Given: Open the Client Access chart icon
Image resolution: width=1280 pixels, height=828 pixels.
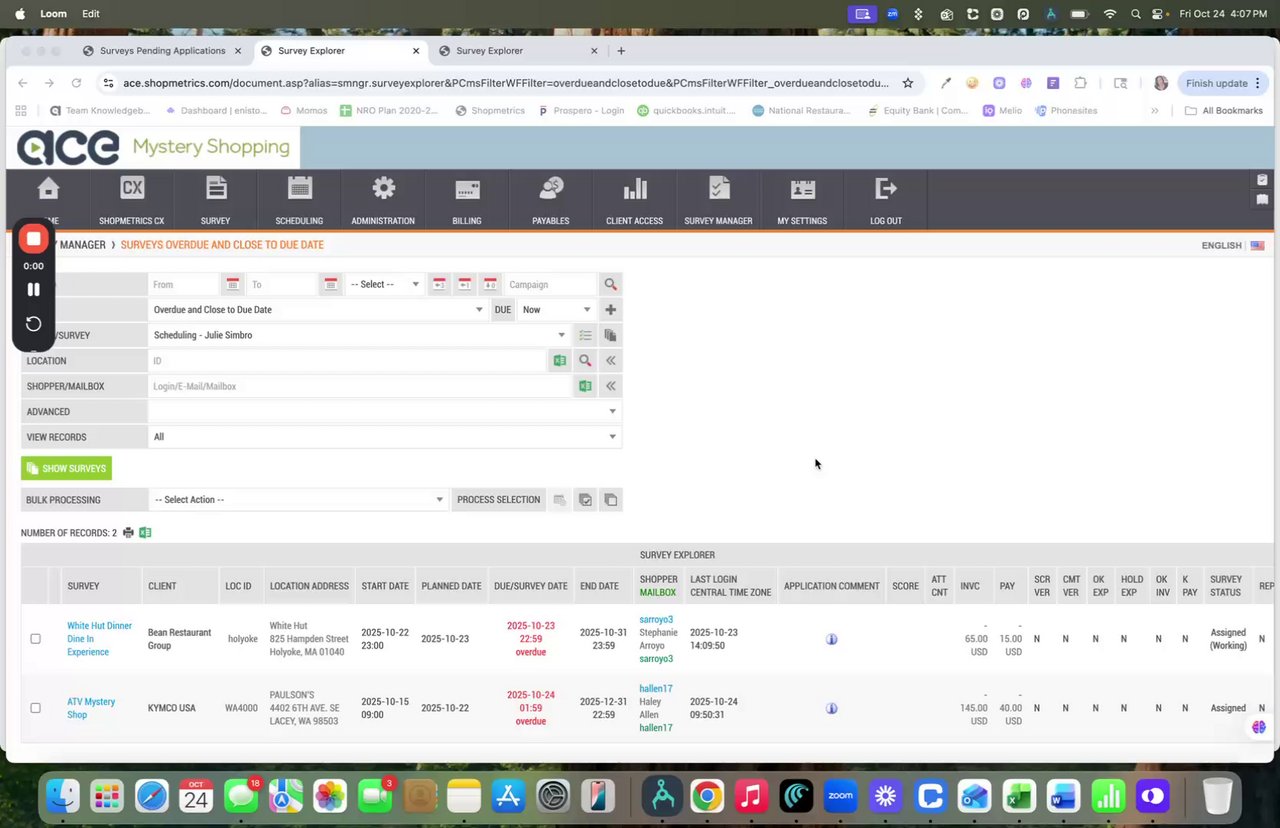Looking at the screenshot, I should pos(635,188).
